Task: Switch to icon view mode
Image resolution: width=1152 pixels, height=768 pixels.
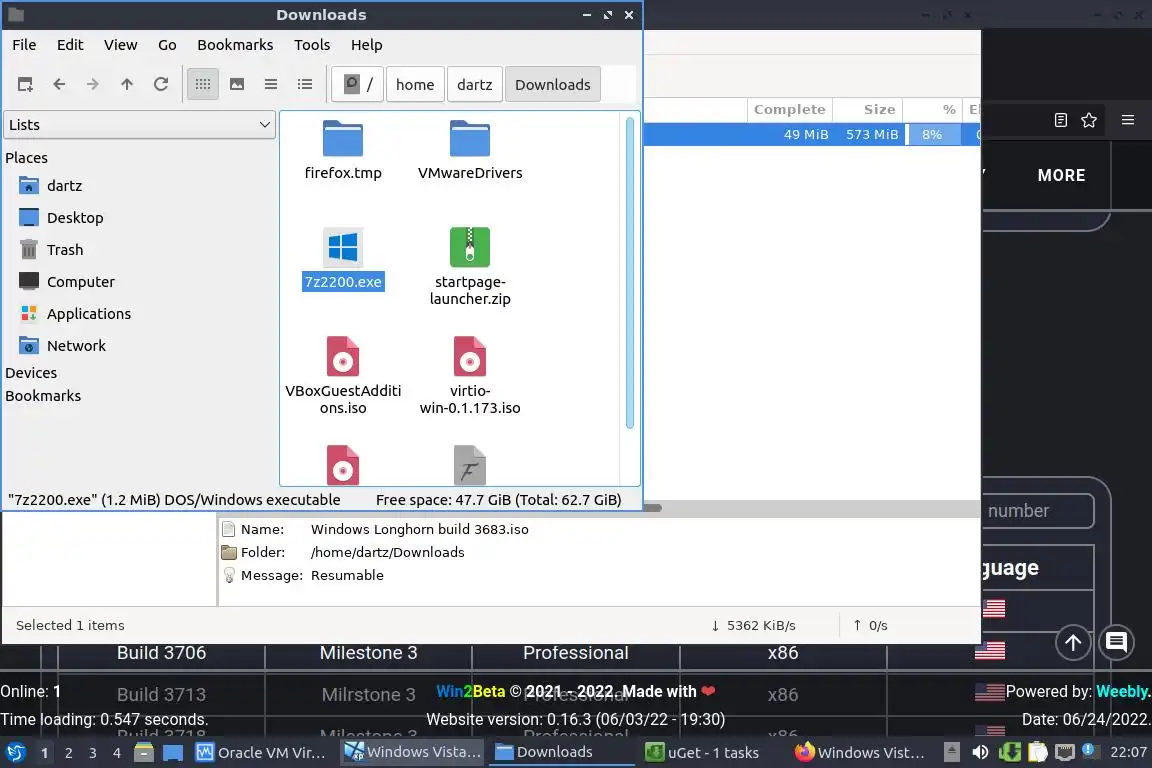Action: (203, 85)
